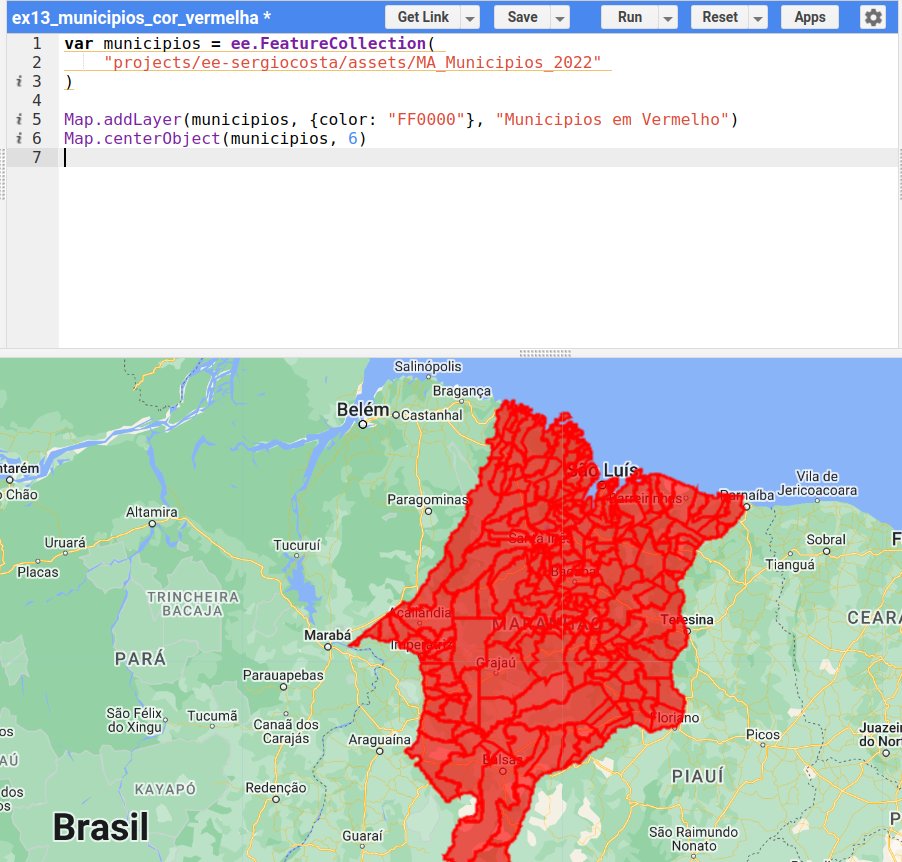Image resolution: width=902 pixels, height=862 pixels.
Task: Run the script
Action: click(x=630, y=17)
